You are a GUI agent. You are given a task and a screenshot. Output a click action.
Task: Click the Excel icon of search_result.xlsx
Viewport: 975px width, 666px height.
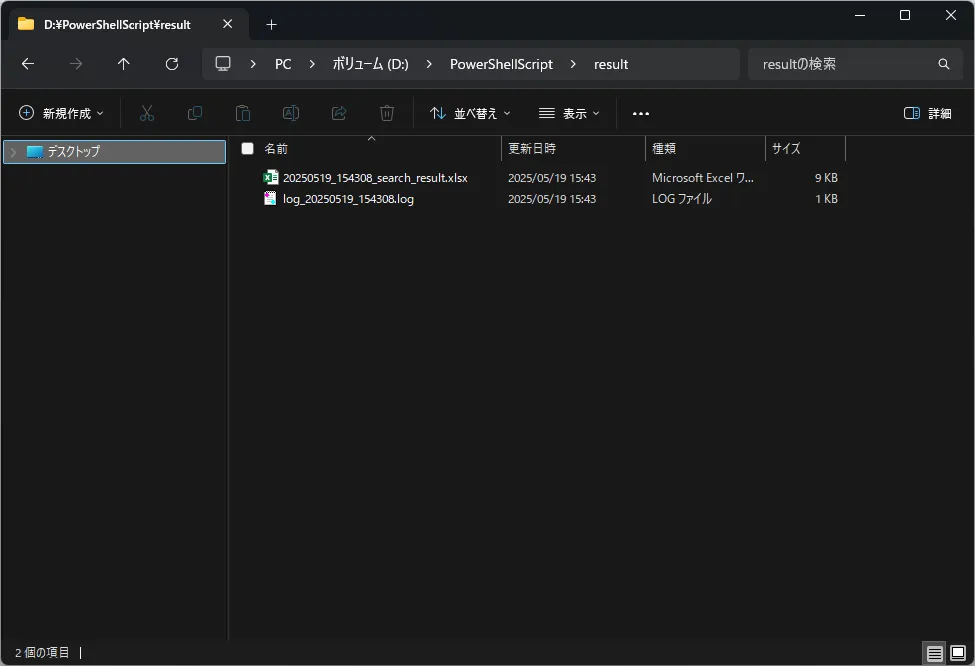click(270, 177)
